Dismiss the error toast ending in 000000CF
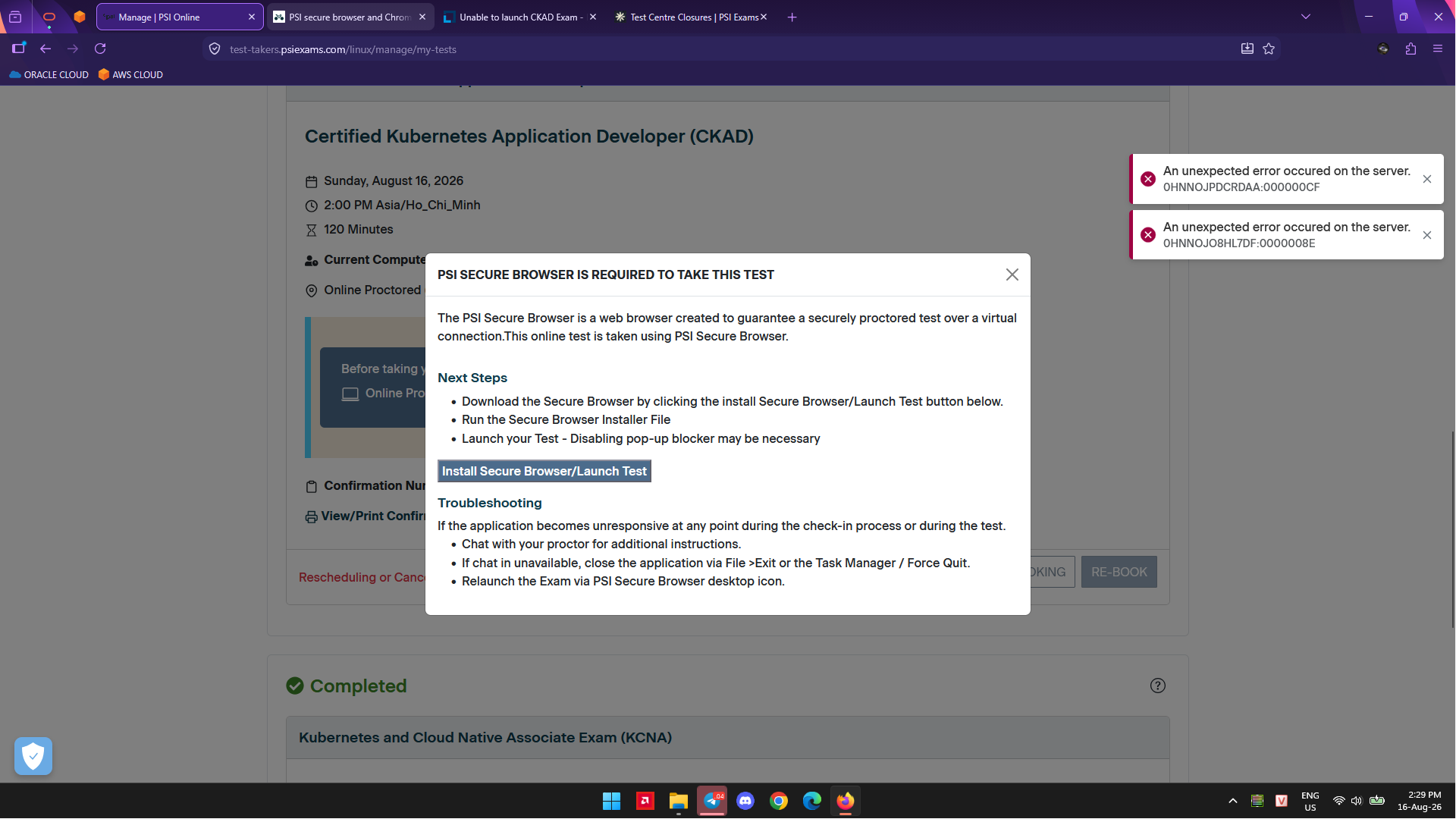Viewport: 1456px width, 819px height. click(1427, 179)
